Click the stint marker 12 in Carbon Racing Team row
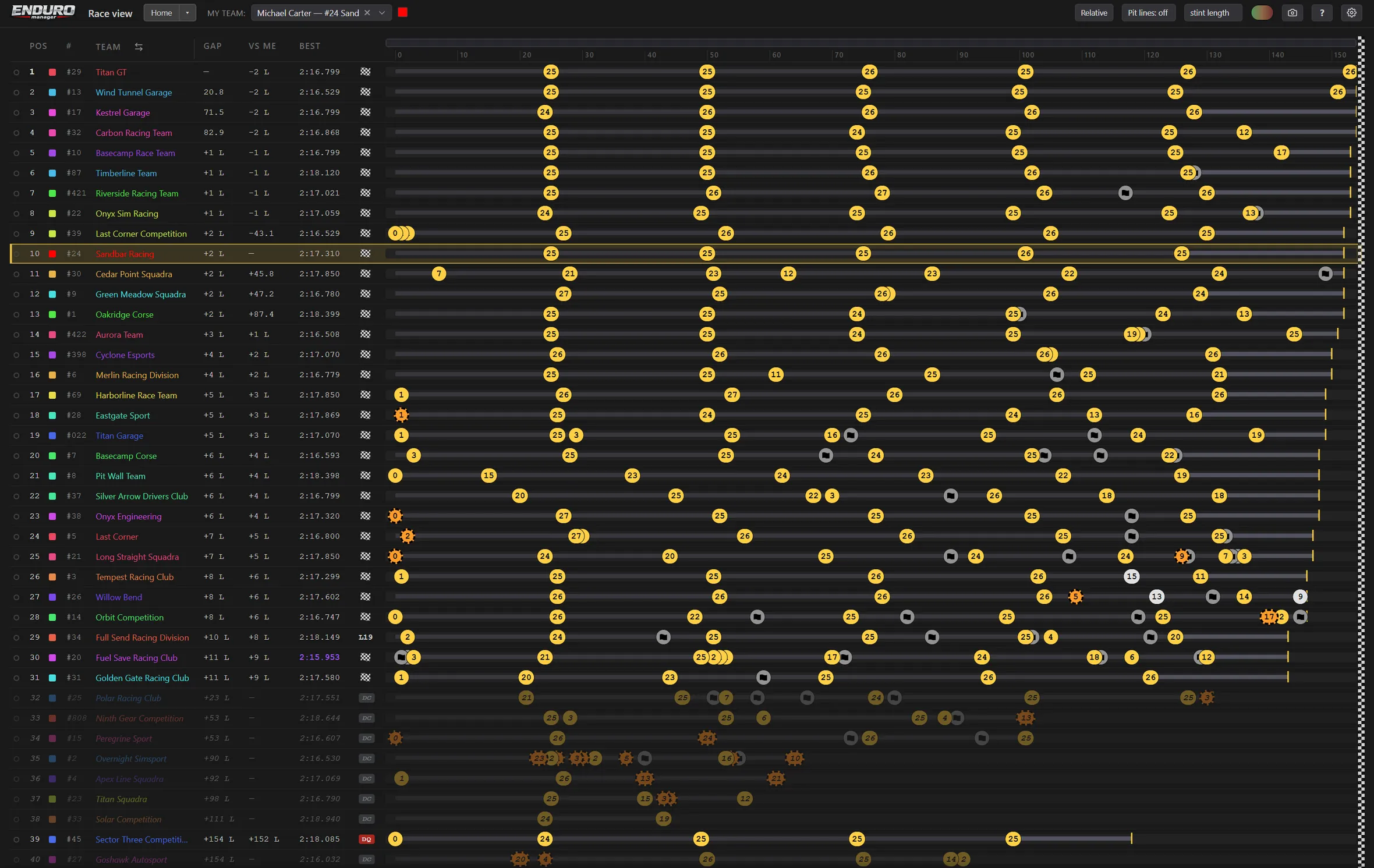This screenshot has height=868, width=1374. click(x=1244, y=132)
